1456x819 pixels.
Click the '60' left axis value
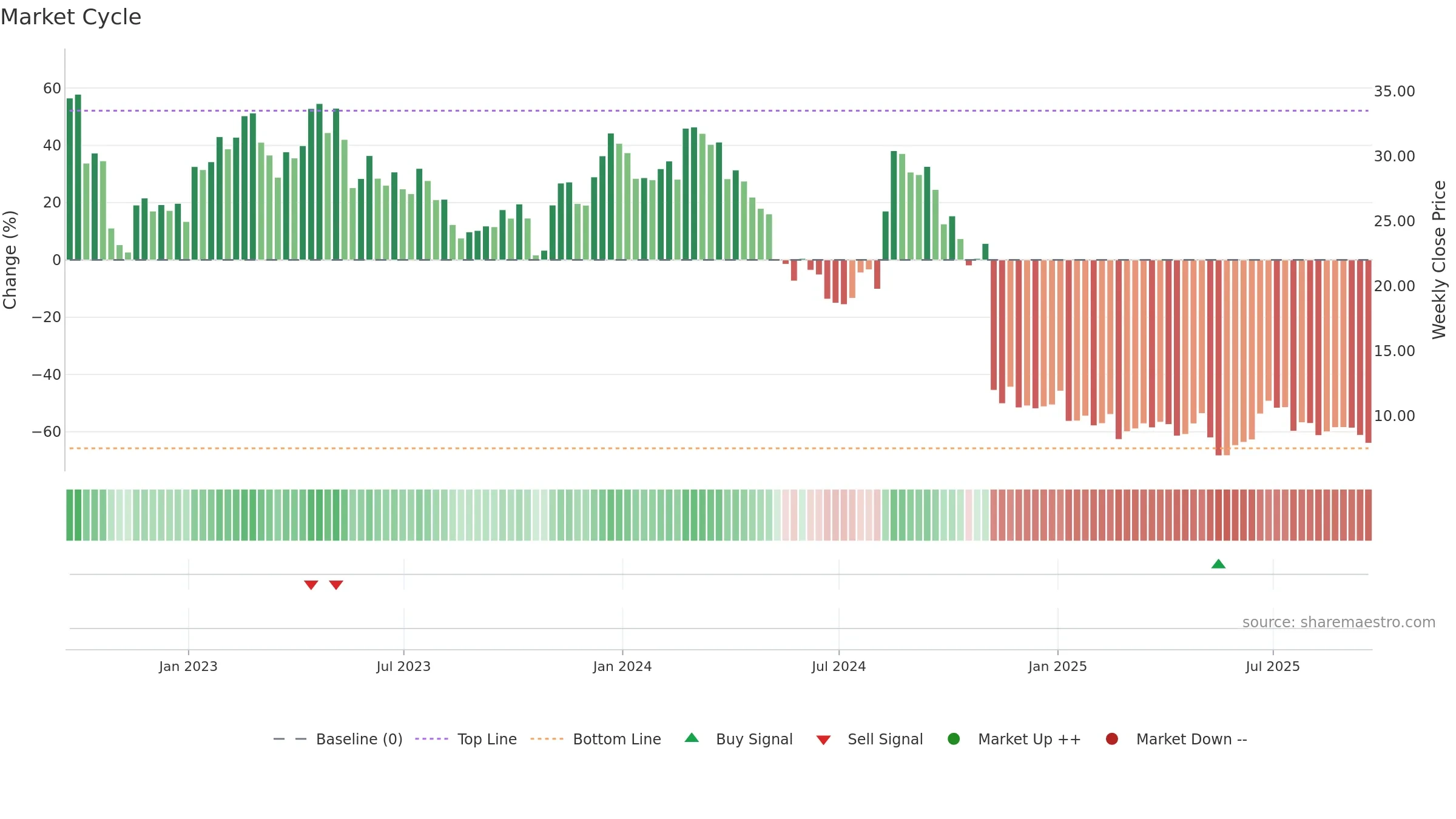(x=52, y=89)
